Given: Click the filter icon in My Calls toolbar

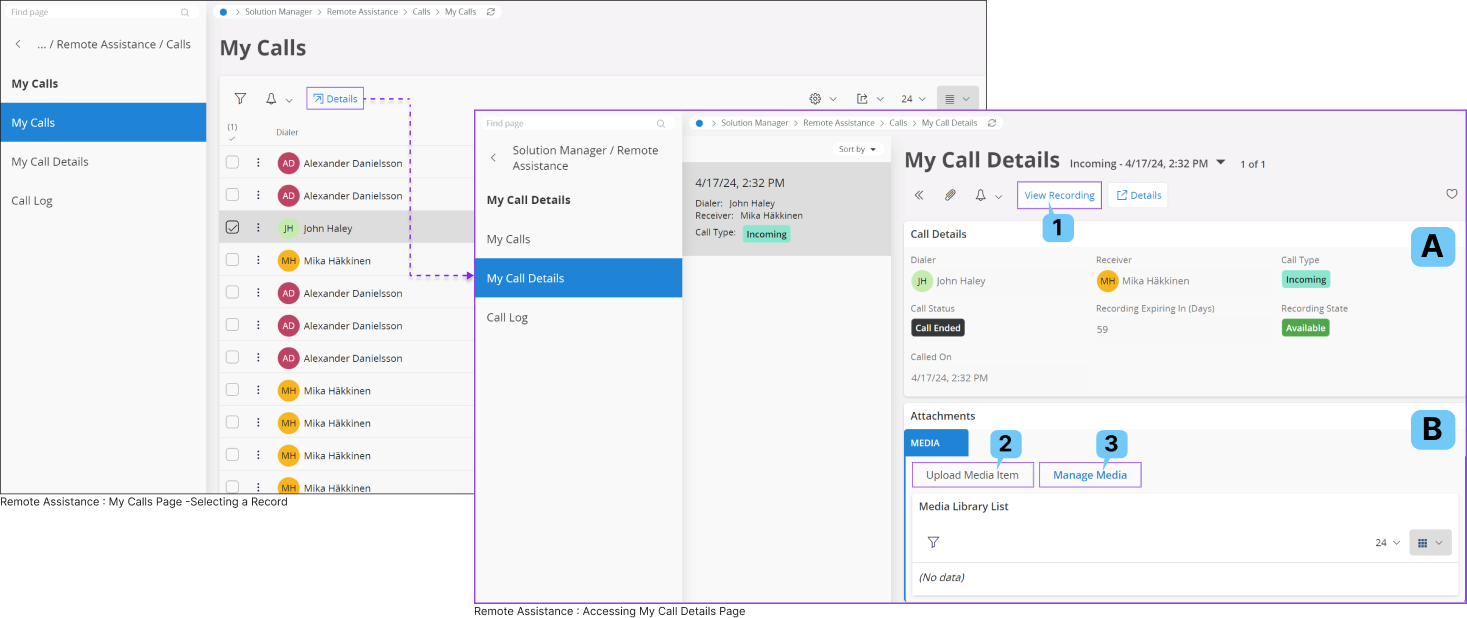Looking at the screenshot, I should point(240,99).
